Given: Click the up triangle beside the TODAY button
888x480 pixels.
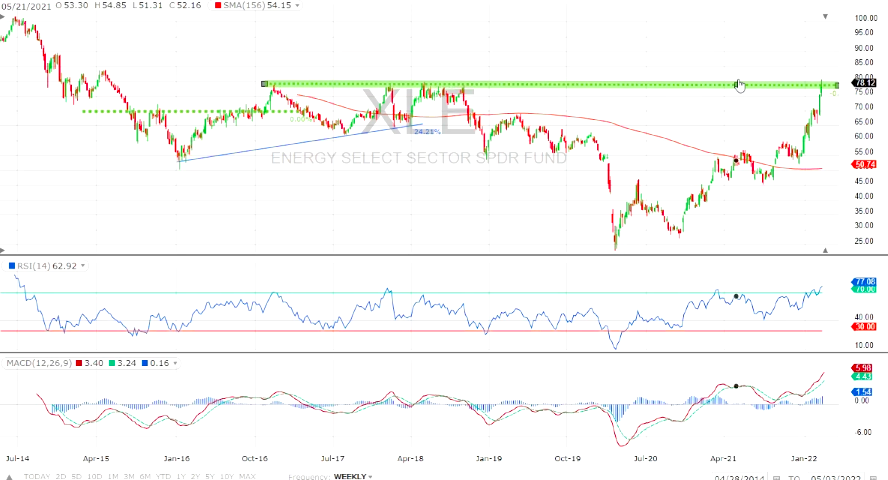Looking at the screenshot, I should click(9, 477).
